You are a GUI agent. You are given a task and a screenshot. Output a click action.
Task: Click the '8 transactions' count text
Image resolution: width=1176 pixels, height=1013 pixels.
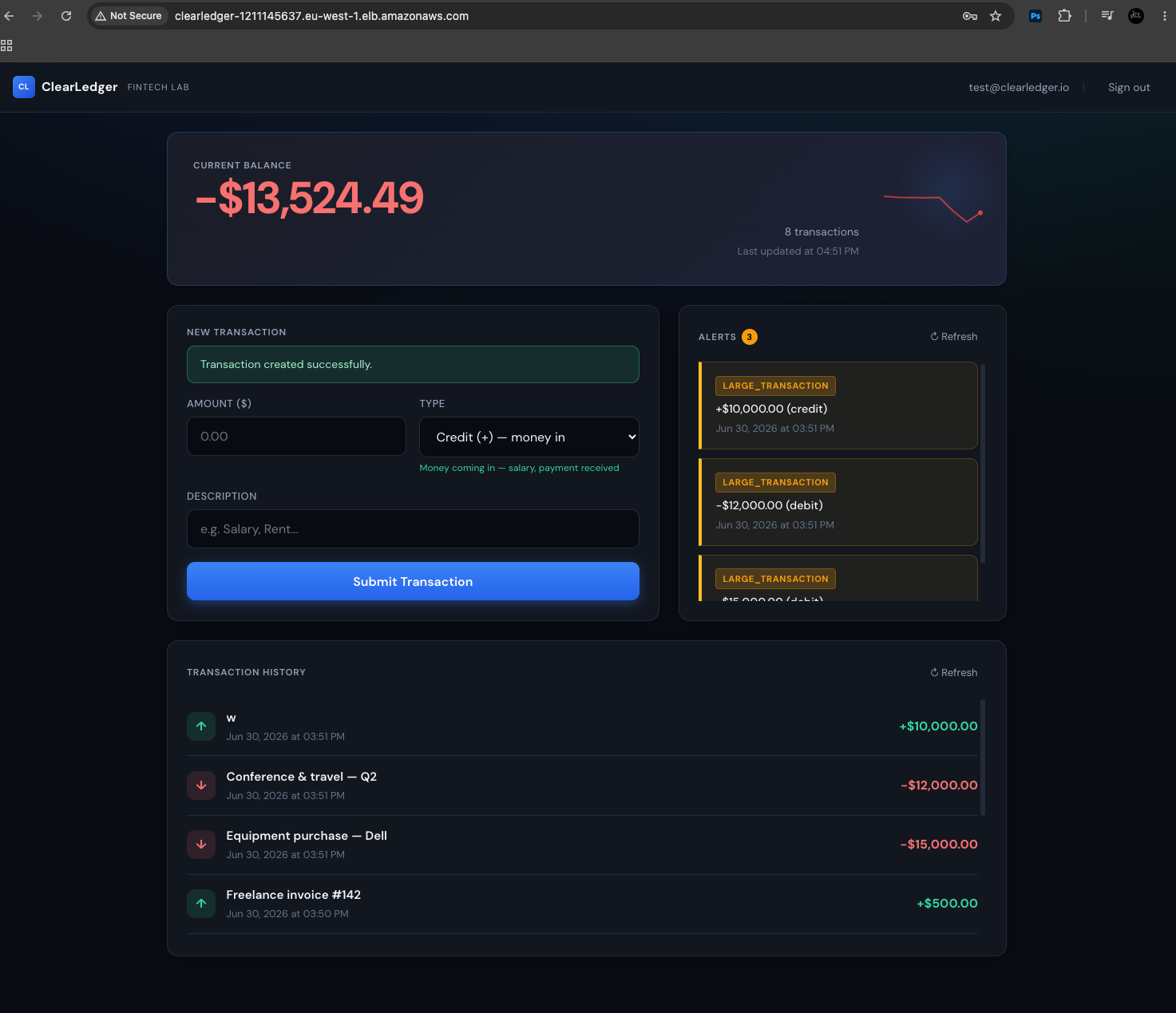[x=822, y=232]
